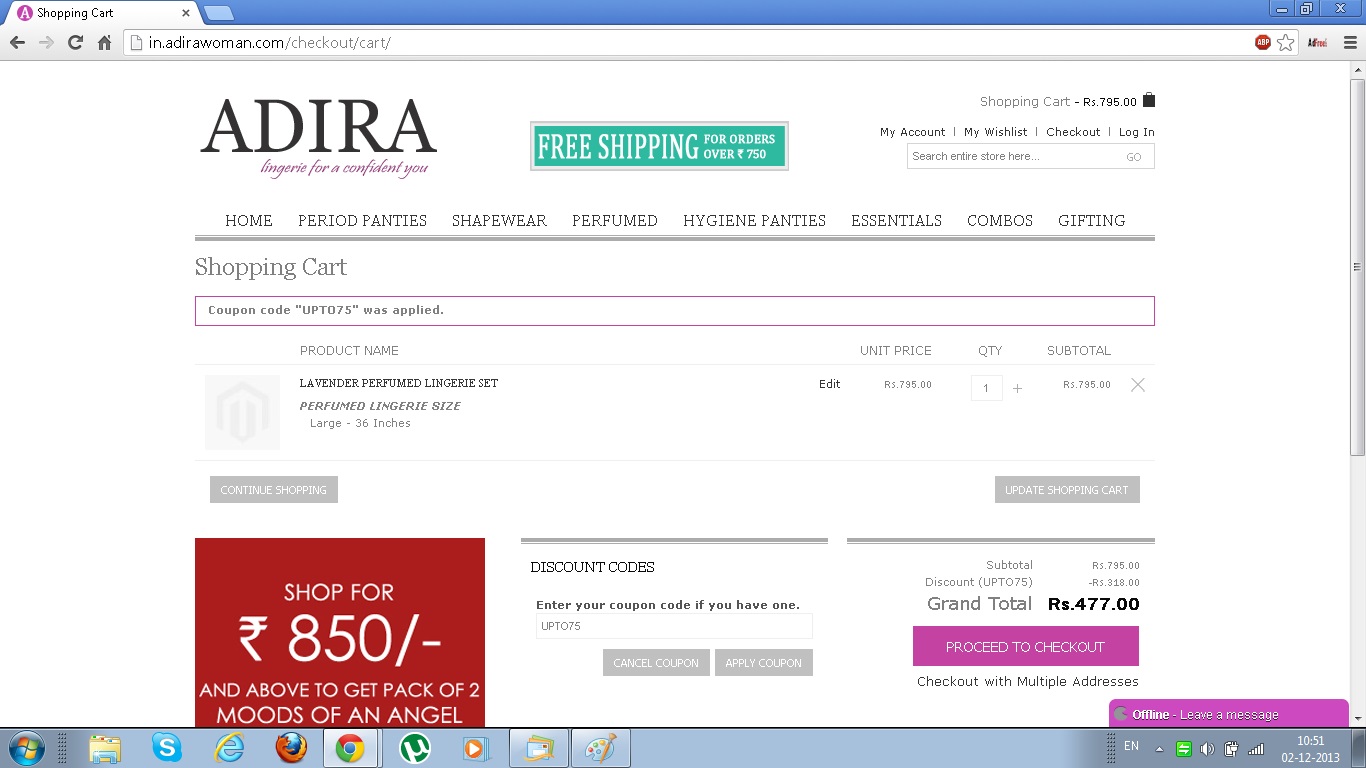This screenshot has width=1366, height=768.
Task: Click the shopping bag cart icon
Action: point(1149,100)
